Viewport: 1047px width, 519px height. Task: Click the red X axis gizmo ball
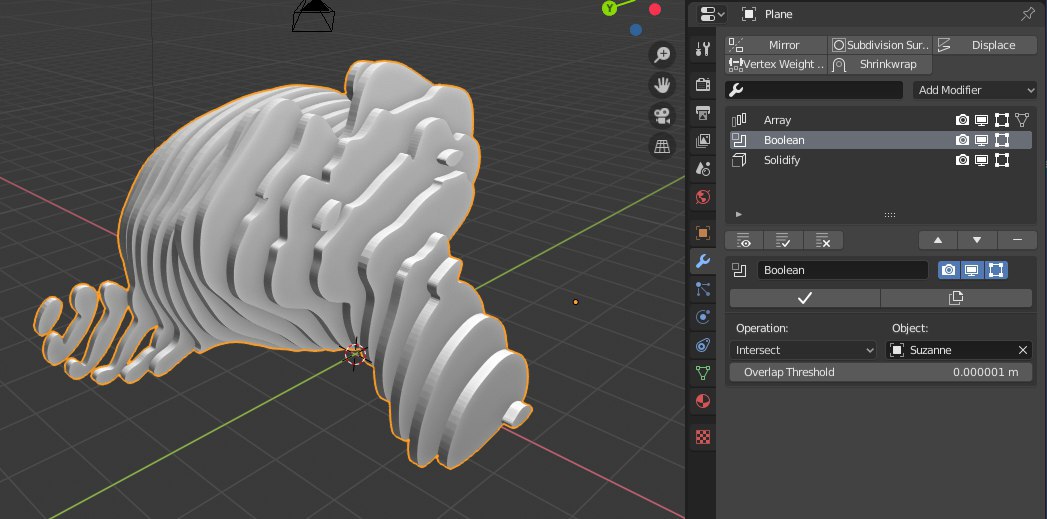(655, 9)
